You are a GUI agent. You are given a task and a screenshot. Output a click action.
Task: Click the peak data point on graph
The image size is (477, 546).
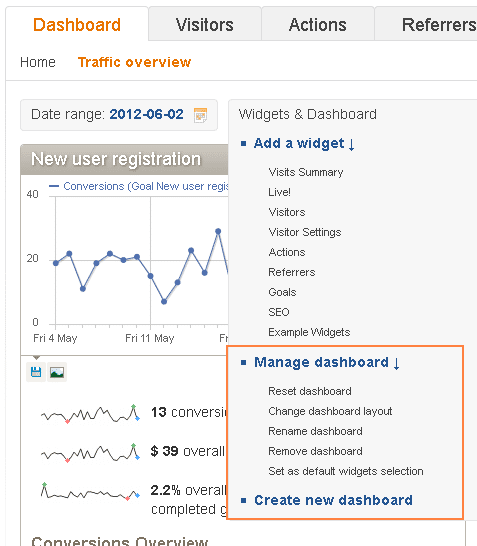click(x=218, y=231)
